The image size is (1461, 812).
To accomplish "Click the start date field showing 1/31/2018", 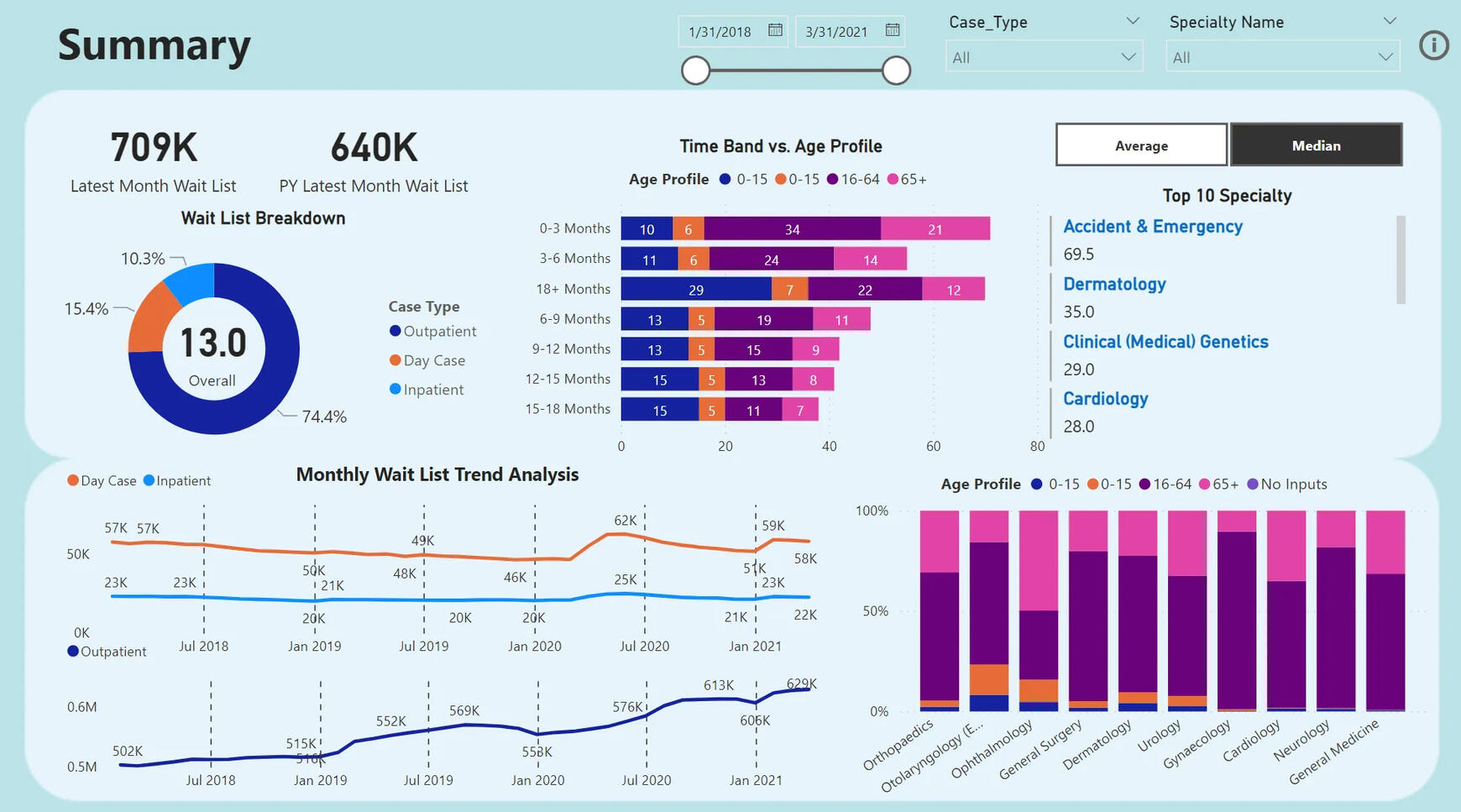I will [720, 32].
